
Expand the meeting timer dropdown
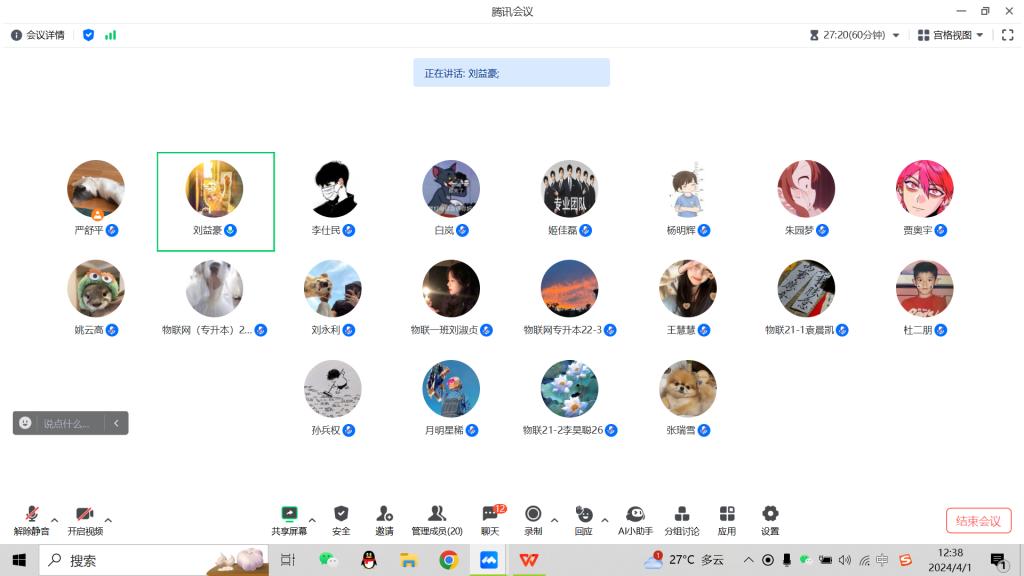coord(895,35)
